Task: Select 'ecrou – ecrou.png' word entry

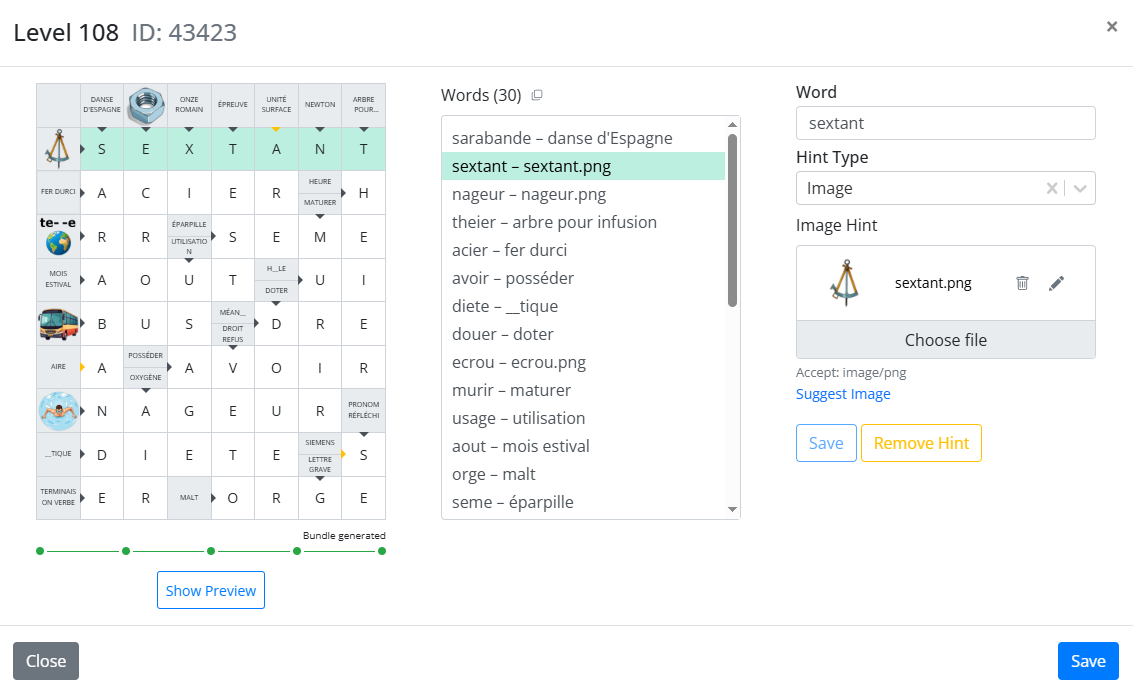Action: pyautogui.click(x=519, y=362)
